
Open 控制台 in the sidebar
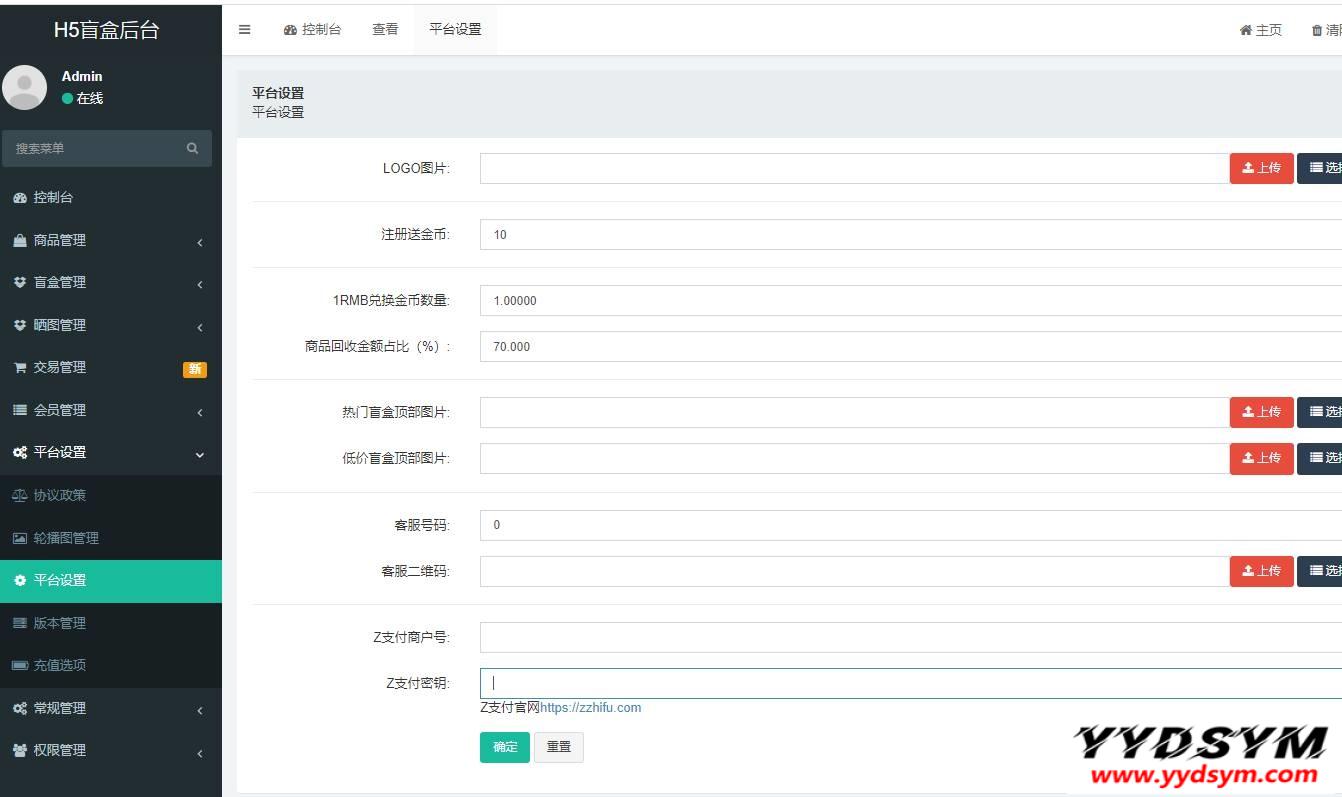tap(111, 197)
